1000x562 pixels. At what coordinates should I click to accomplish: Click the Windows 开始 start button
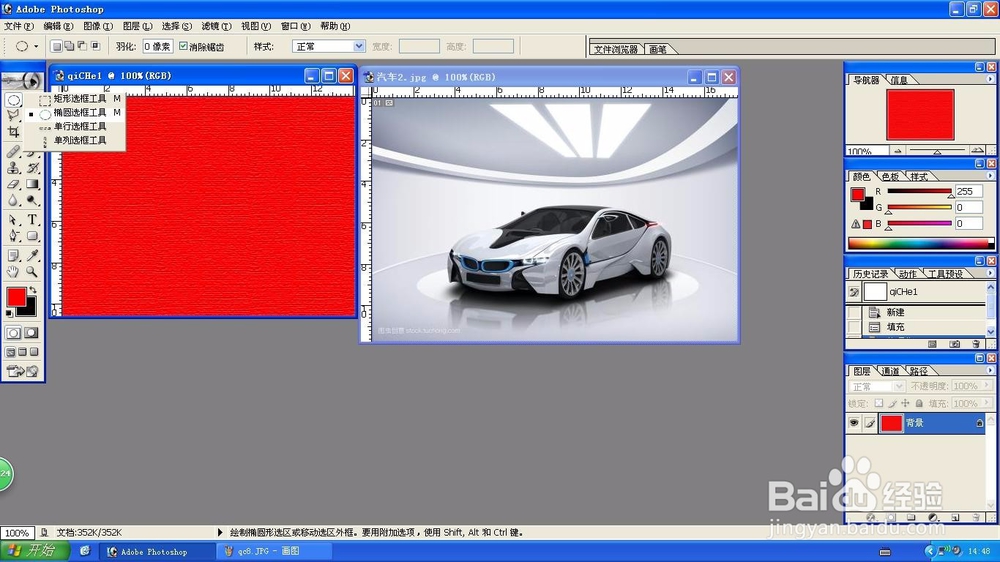[36, 551]
